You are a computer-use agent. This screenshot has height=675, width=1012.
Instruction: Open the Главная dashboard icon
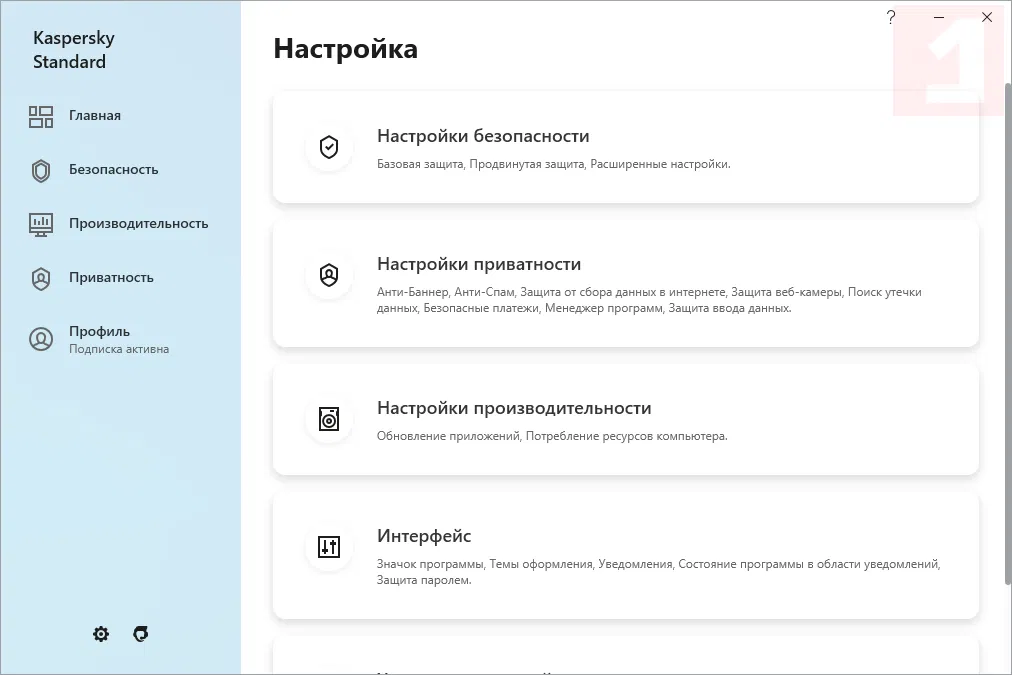41,117
